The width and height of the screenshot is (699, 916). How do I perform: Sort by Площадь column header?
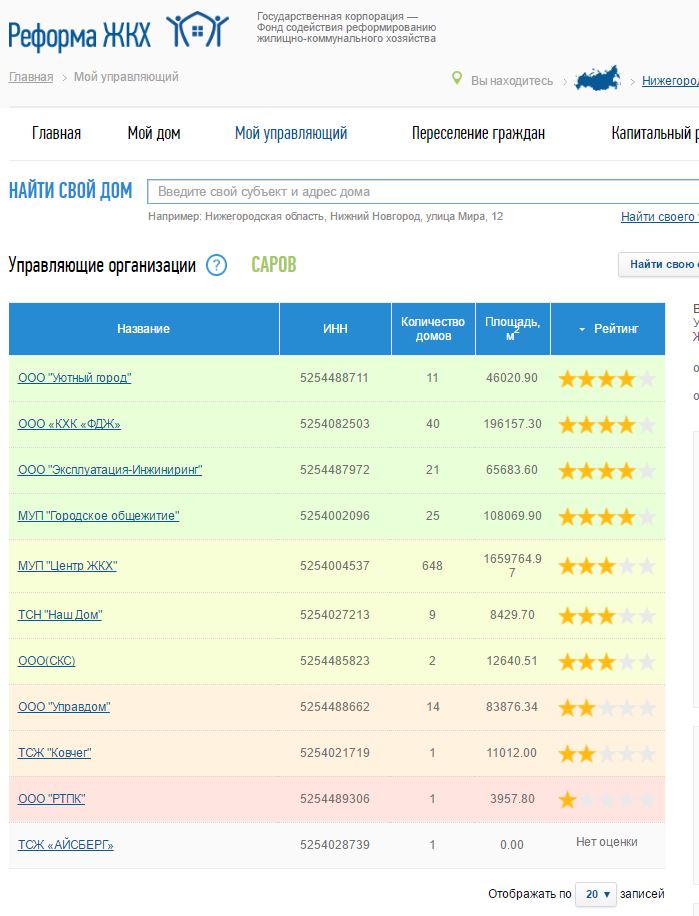pos(513,329)
